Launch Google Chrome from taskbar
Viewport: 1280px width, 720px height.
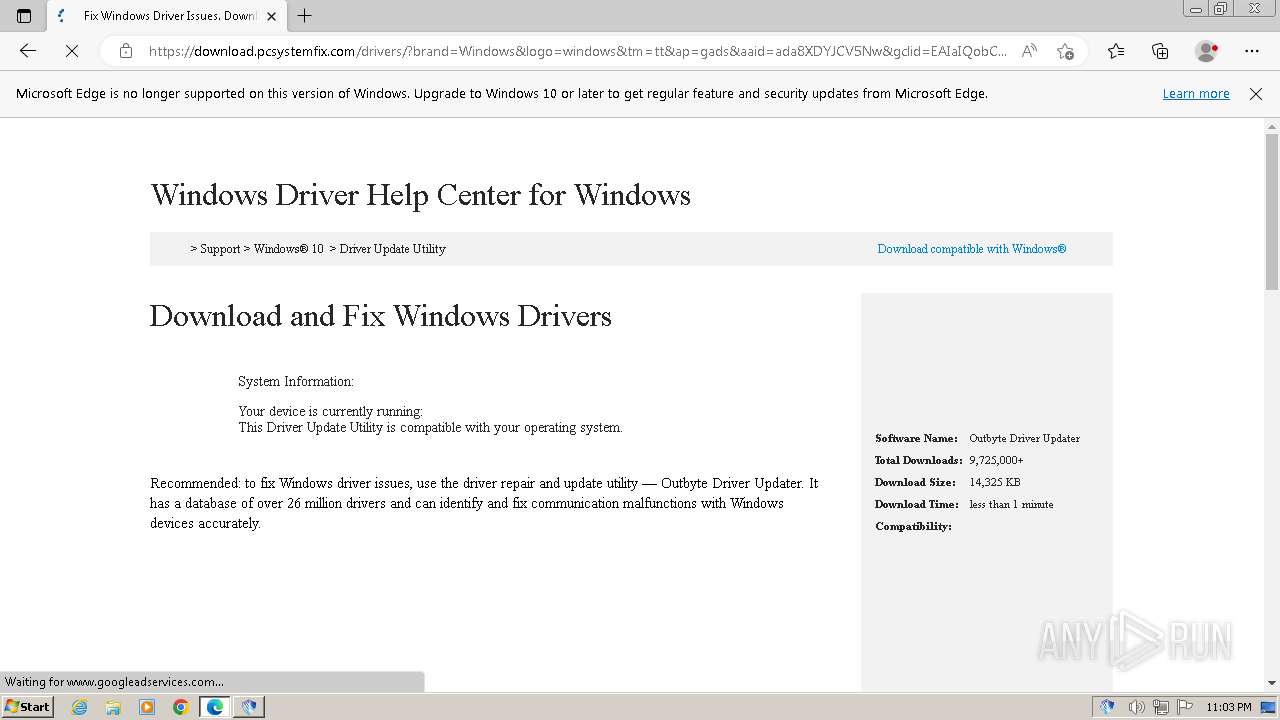tap(181, 707)
